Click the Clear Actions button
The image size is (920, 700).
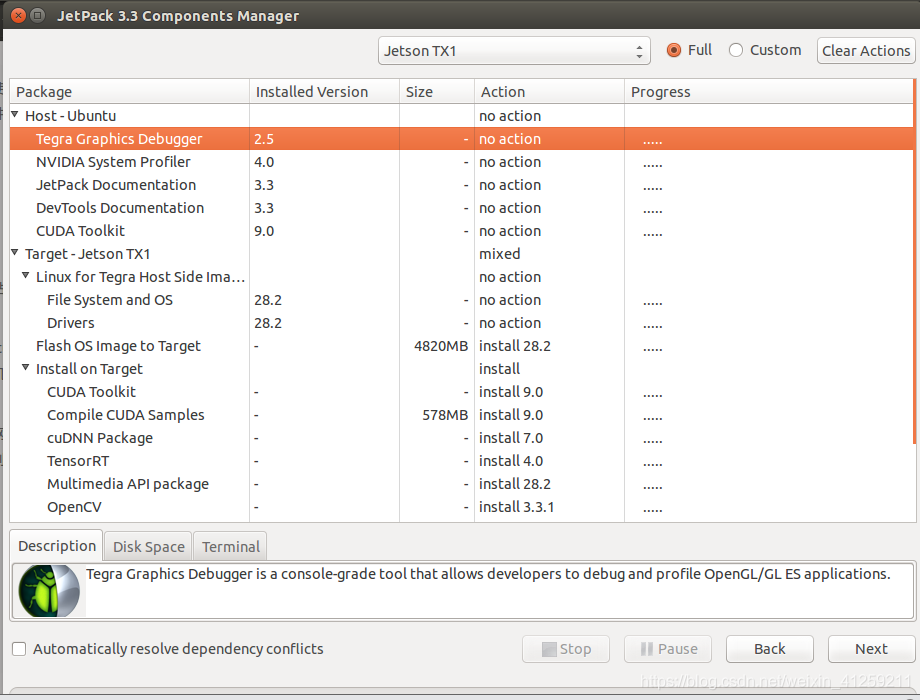coord(865,50)
